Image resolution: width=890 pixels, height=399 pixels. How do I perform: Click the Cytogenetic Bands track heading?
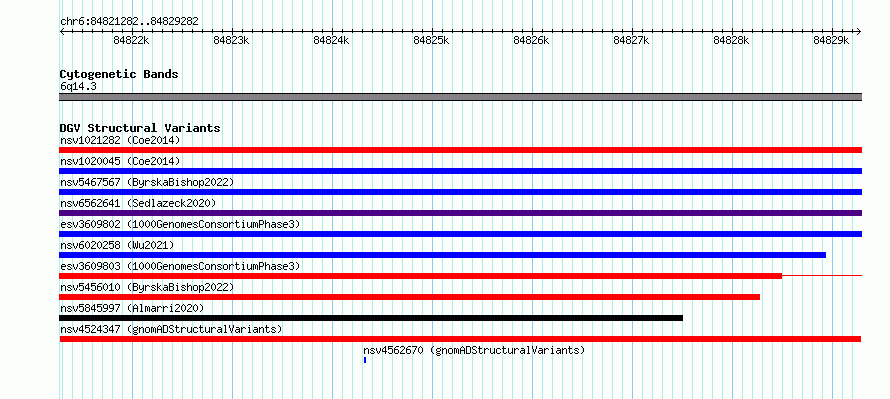[119, 74]
